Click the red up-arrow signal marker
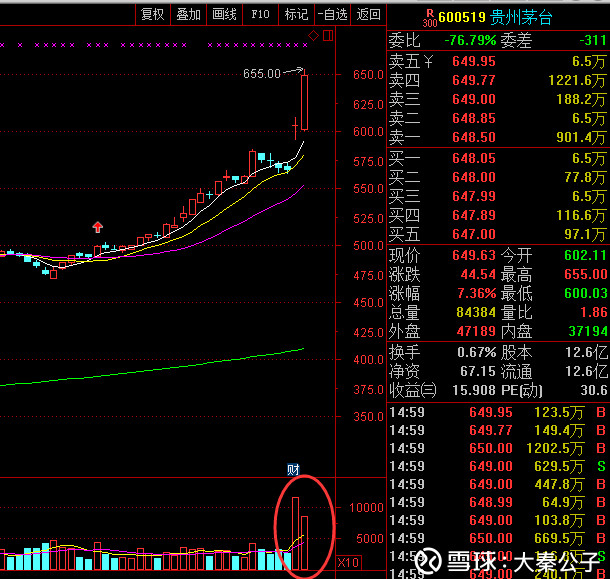 pyautogui.click(x=98, y=227)
